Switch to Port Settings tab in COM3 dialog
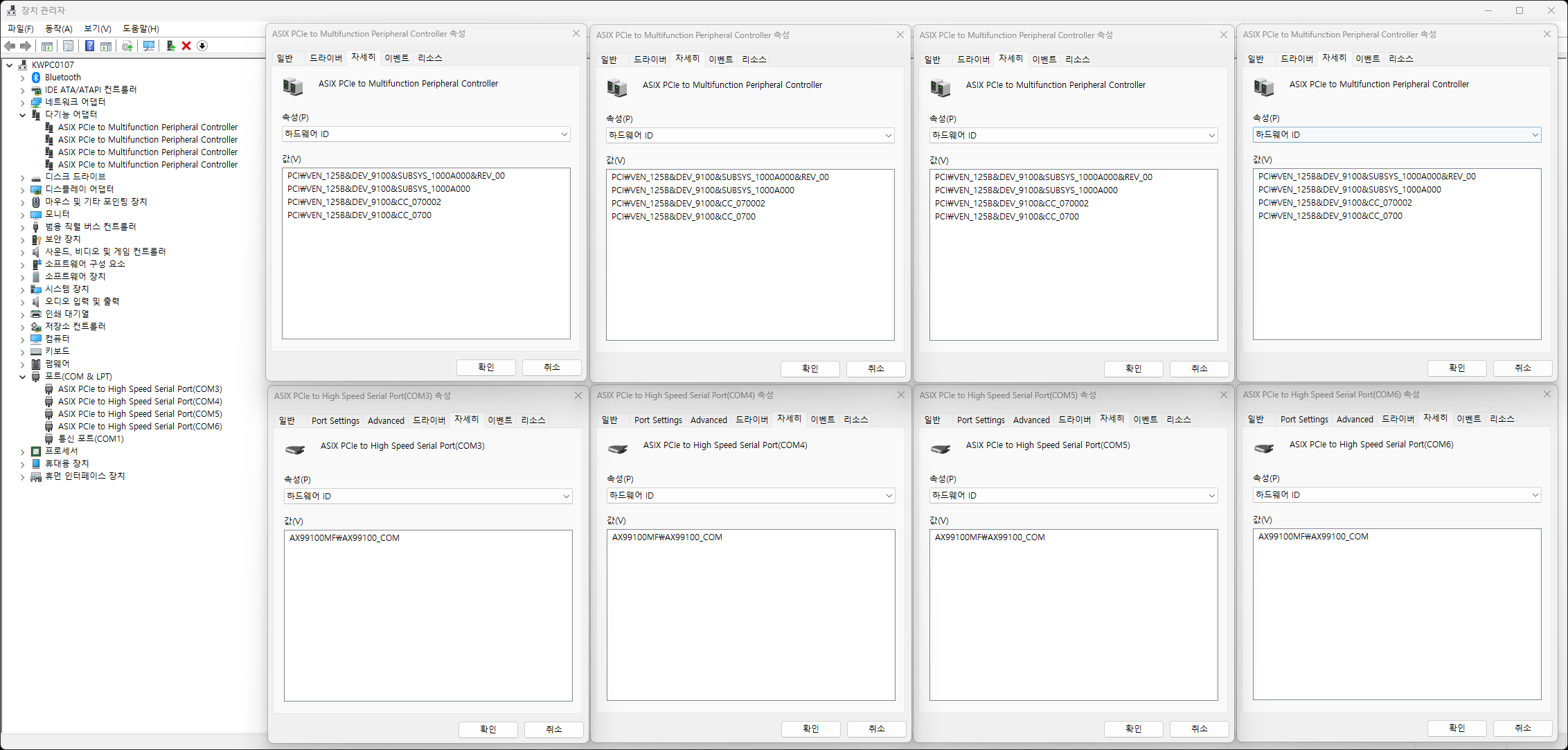 pyautogui.click(x=335, y=420)
